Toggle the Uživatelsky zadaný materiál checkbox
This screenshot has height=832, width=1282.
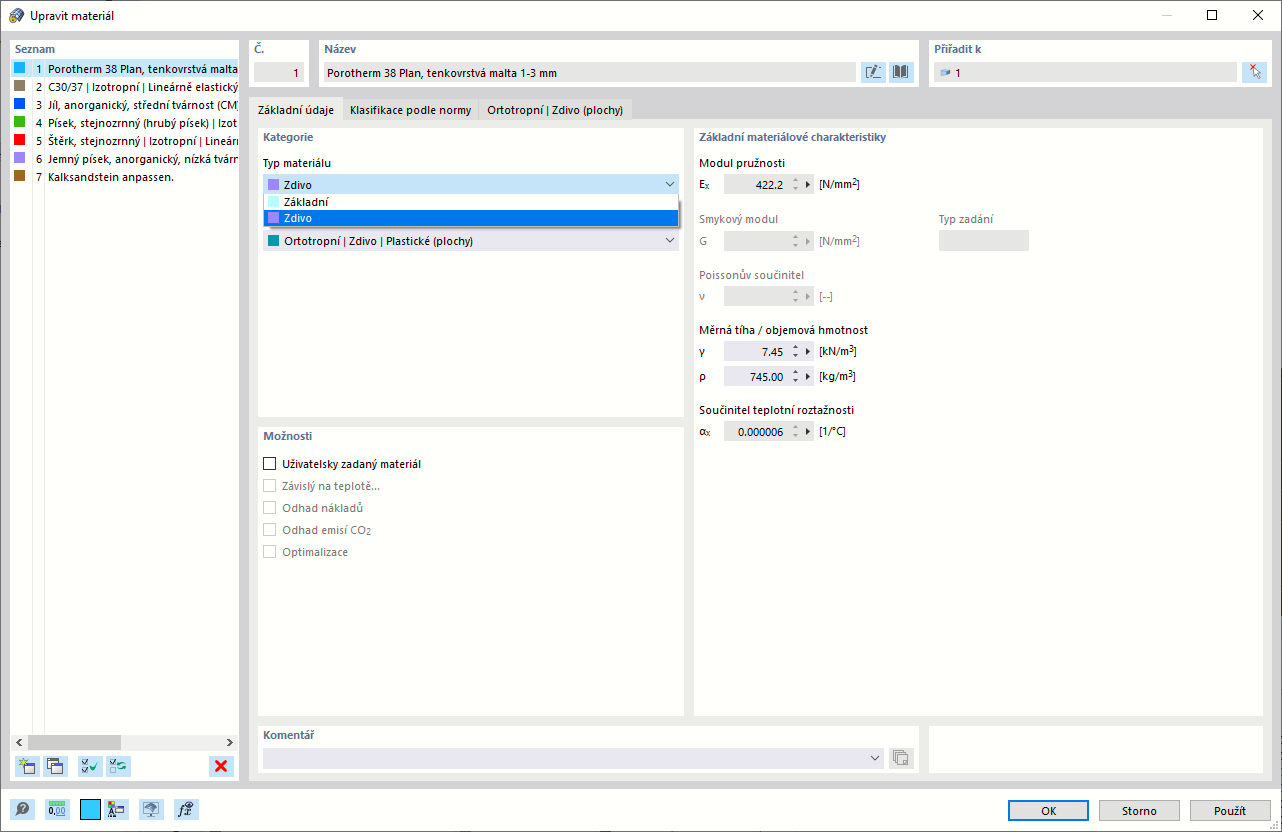tap(269, 464)
